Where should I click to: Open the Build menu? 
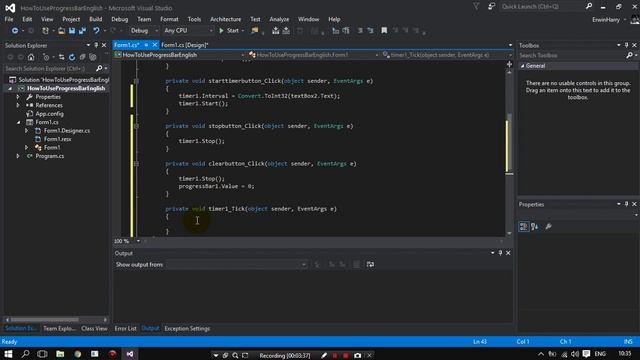[x=96, y=19]
